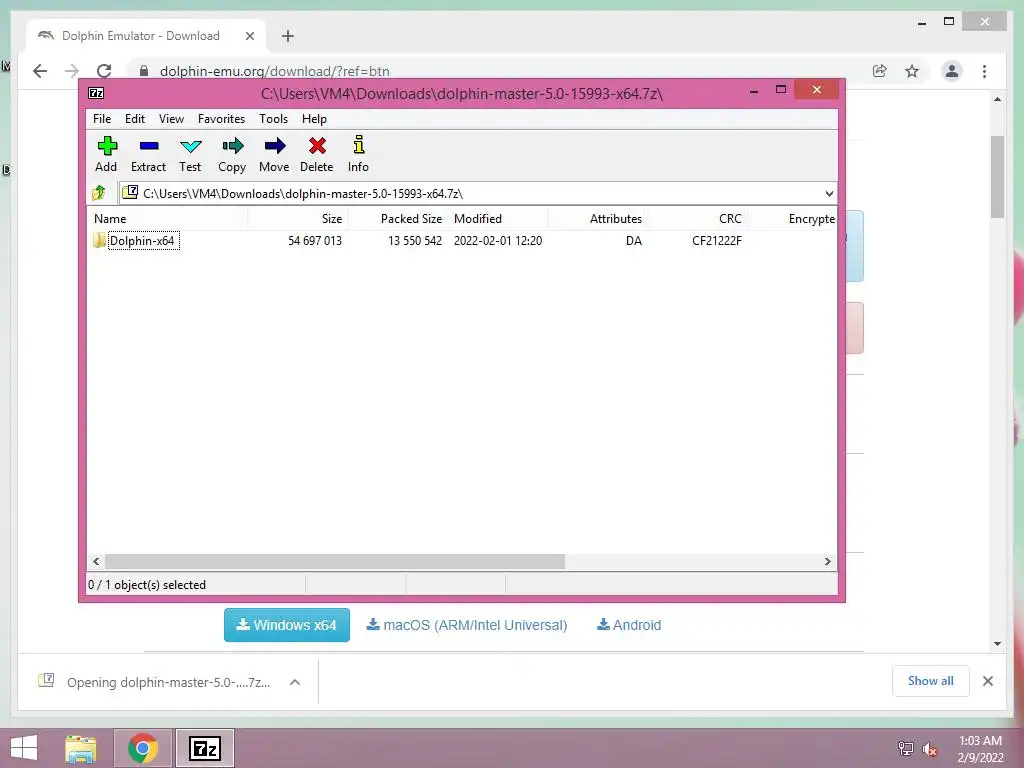
Task: Close the Chrome downloads bar
Action: (987, 681)
